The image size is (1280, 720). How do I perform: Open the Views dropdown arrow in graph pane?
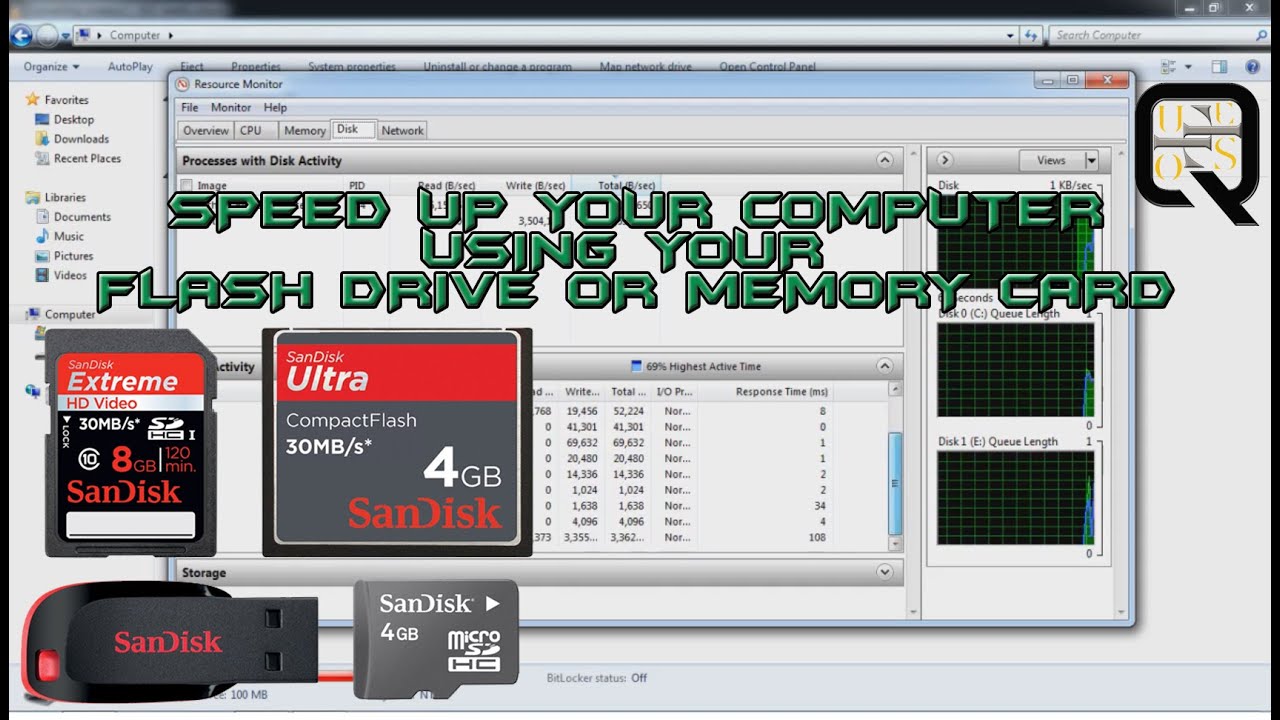tap(1091, 160)
